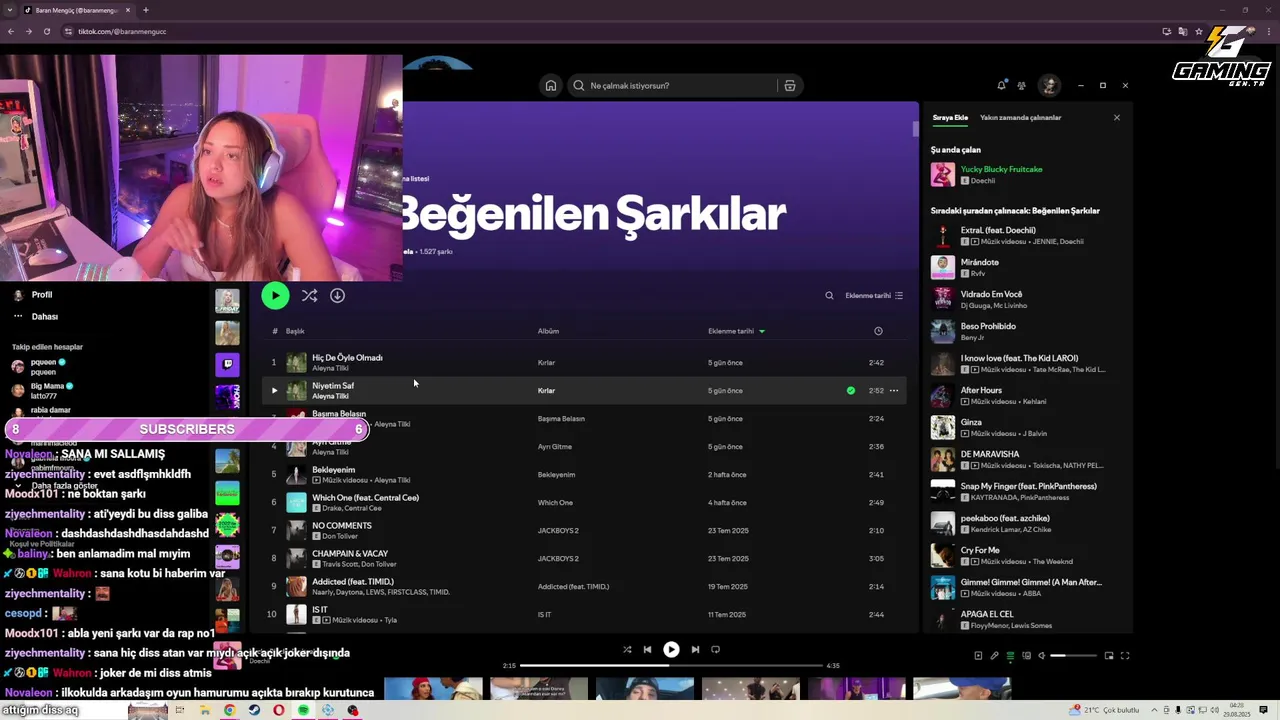Play Niyetim Saf using row play arrow
Image resolution: width=1280 pixels, height=720 pixels.
pos(274,390)
